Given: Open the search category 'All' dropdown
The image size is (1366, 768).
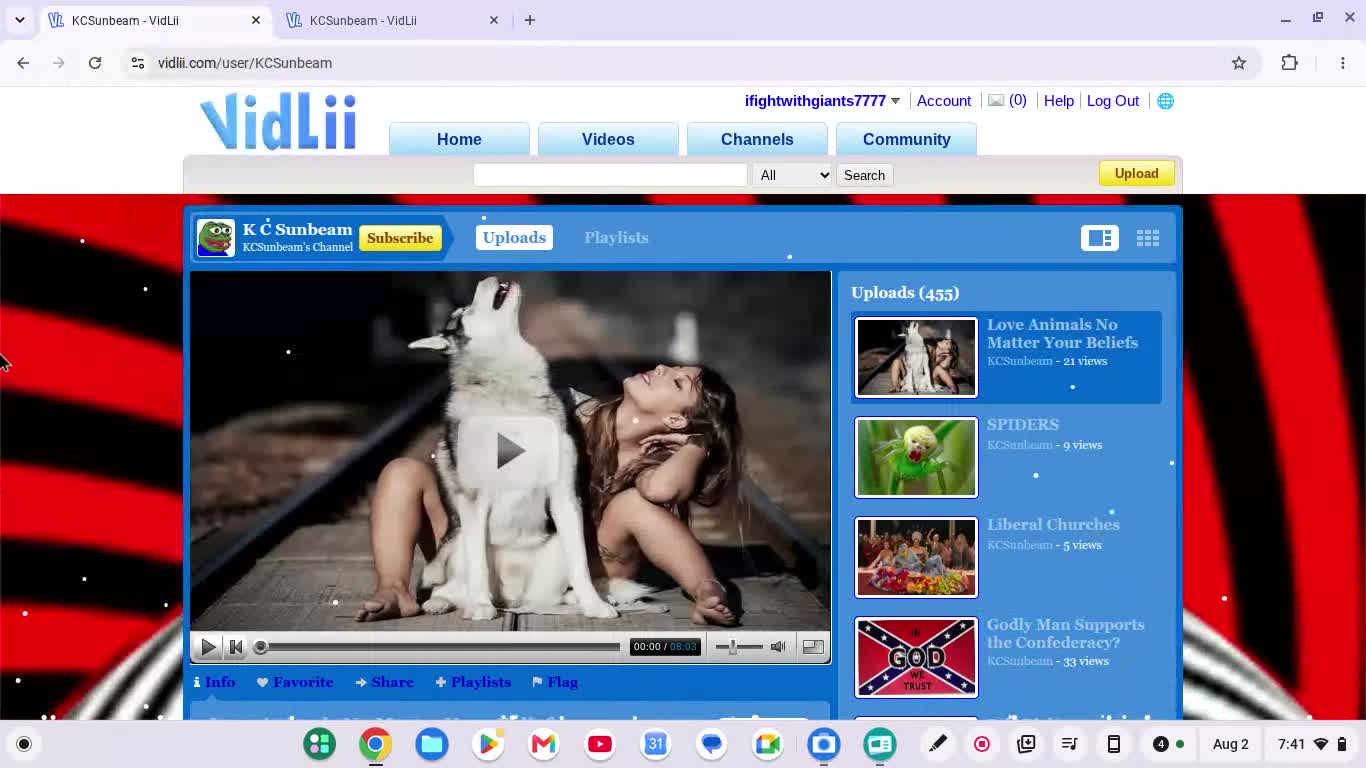Looking at the screenshot, I should click(793, 175).
